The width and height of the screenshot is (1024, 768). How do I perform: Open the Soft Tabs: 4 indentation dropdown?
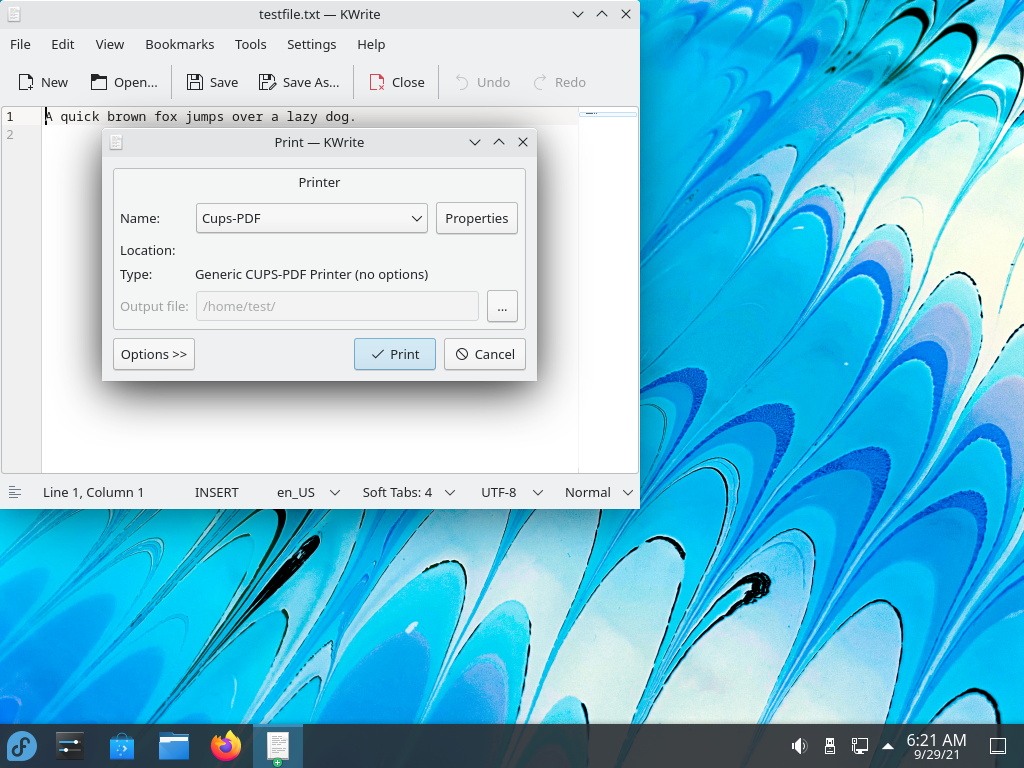point(409,492)
